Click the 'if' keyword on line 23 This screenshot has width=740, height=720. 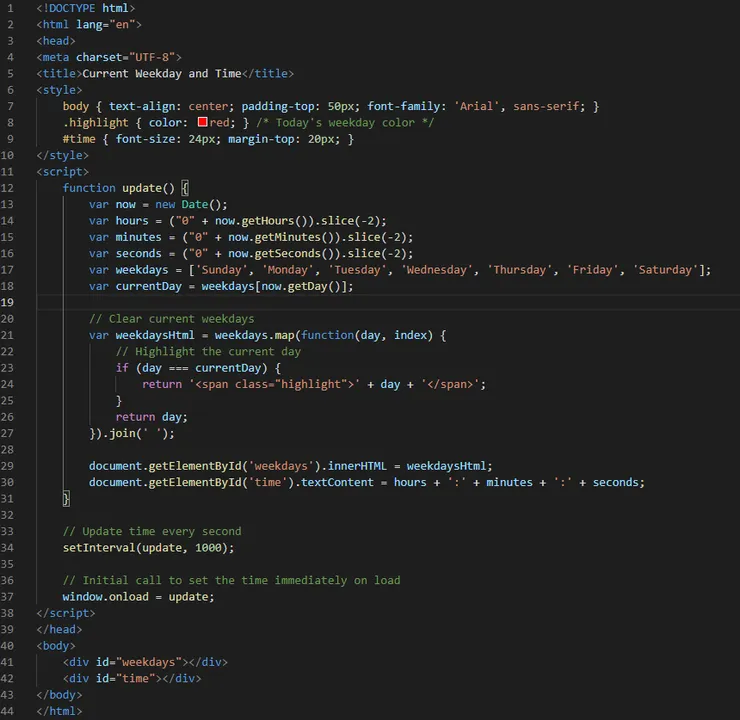[122, 368]
